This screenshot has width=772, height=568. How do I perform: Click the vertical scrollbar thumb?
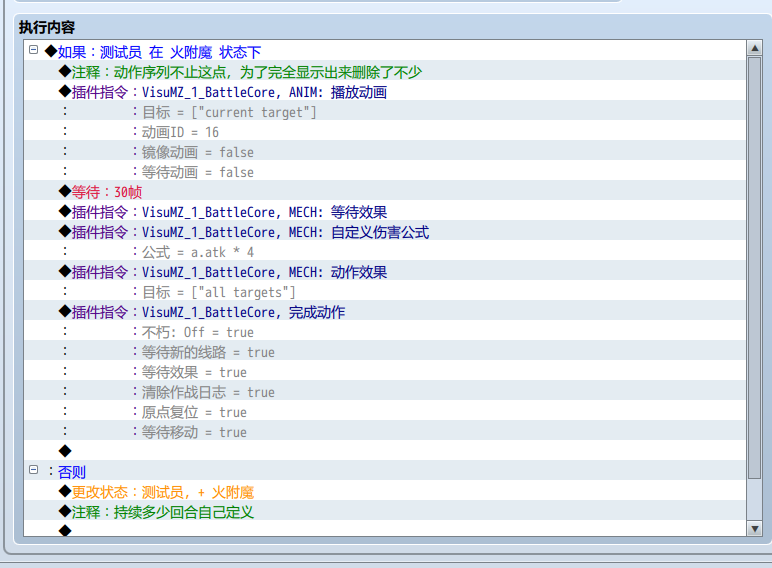754,267
